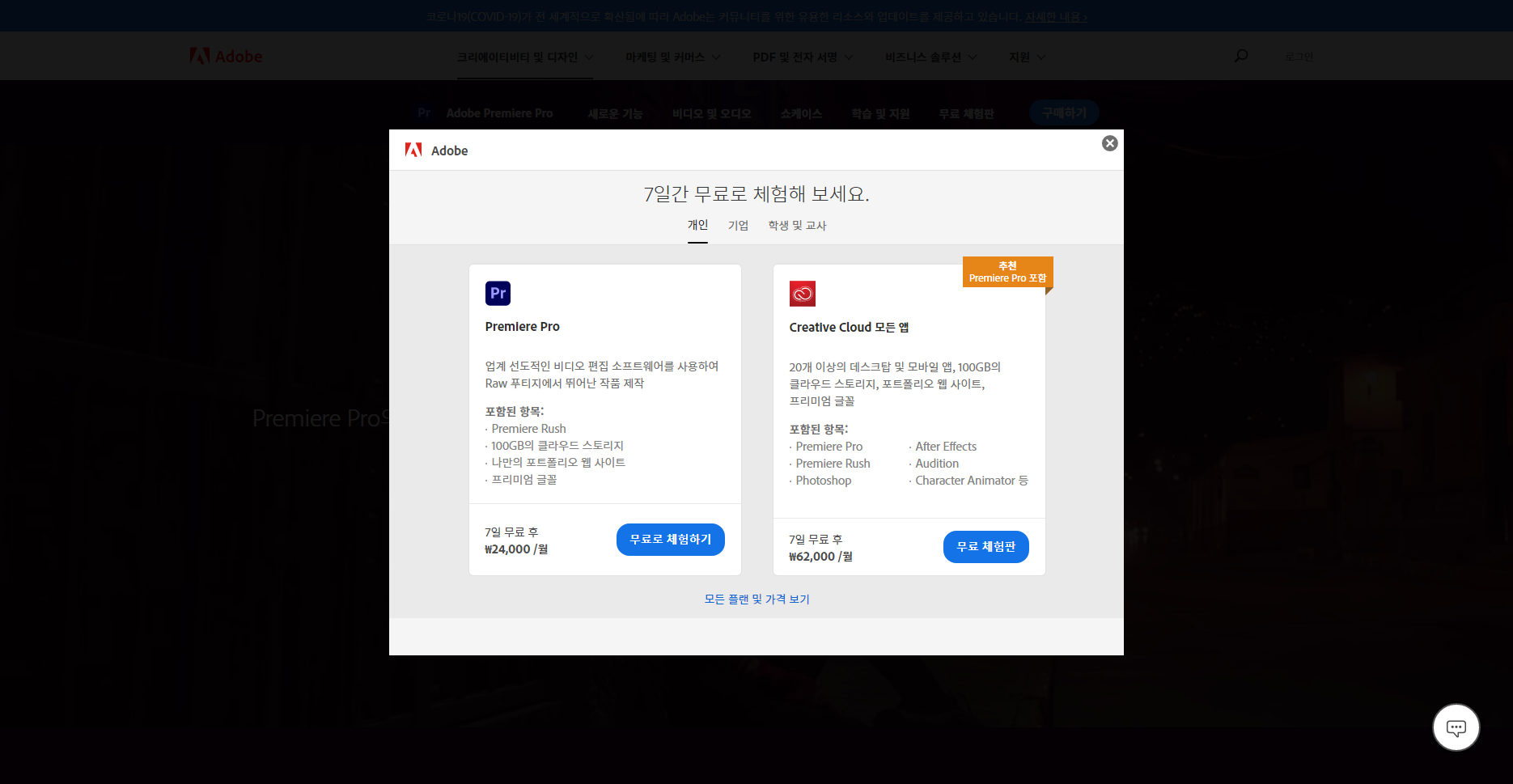Open 비디오 및 오디오 submenu item
Screen dimensions: 1513x784
pyautogui.click(x=711, y=114)
